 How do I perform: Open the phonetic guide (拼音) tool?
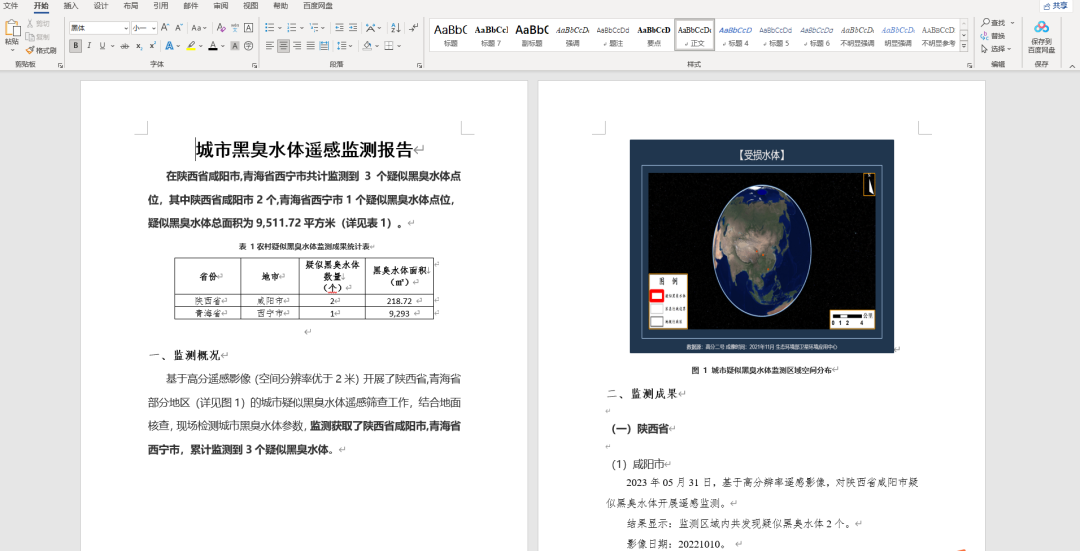point(236,28)
